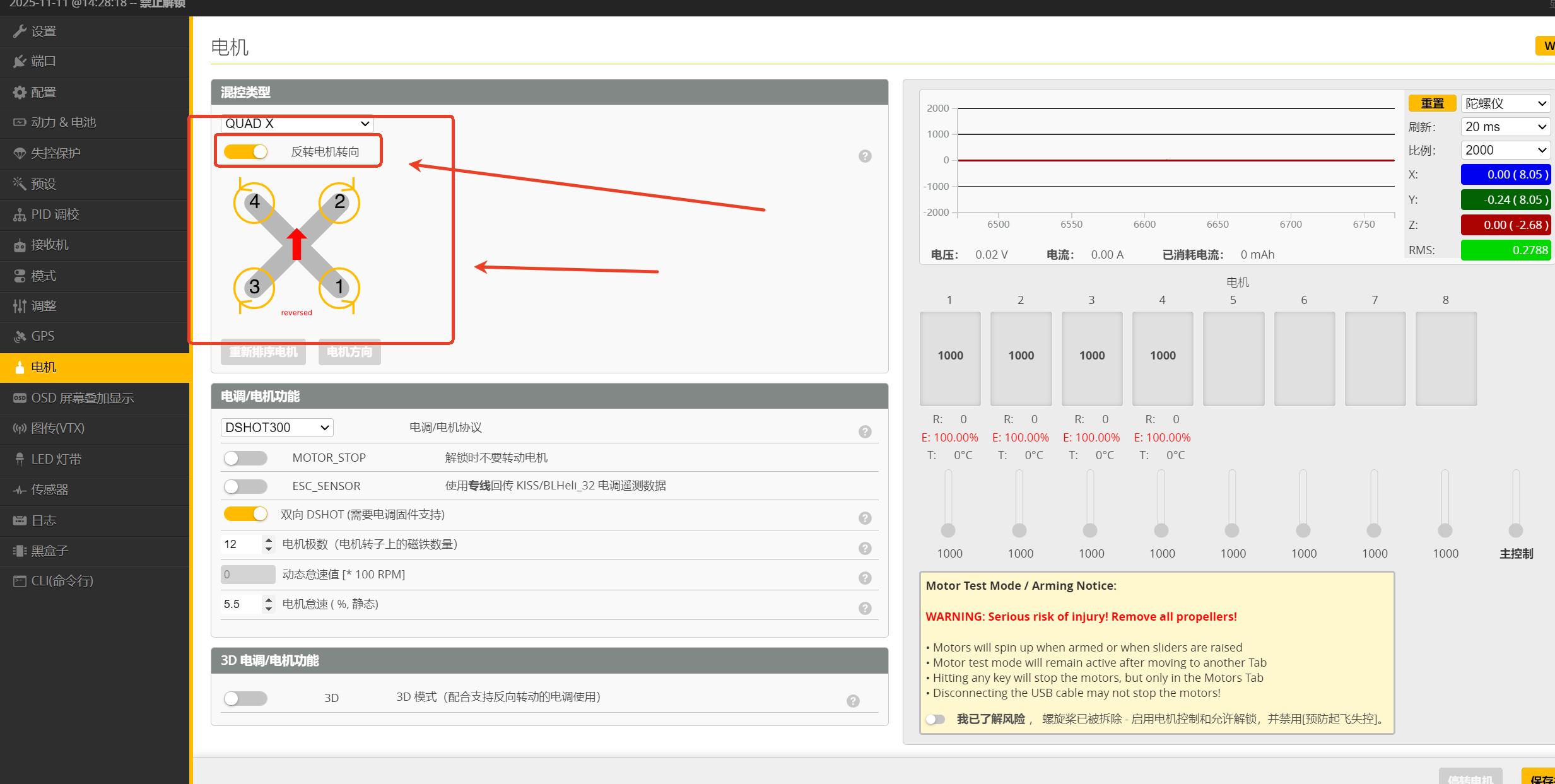Click the help icon beside 电调/电机协议
Image resolution: width=1555 pixels, height=784 pixels.
865,431
